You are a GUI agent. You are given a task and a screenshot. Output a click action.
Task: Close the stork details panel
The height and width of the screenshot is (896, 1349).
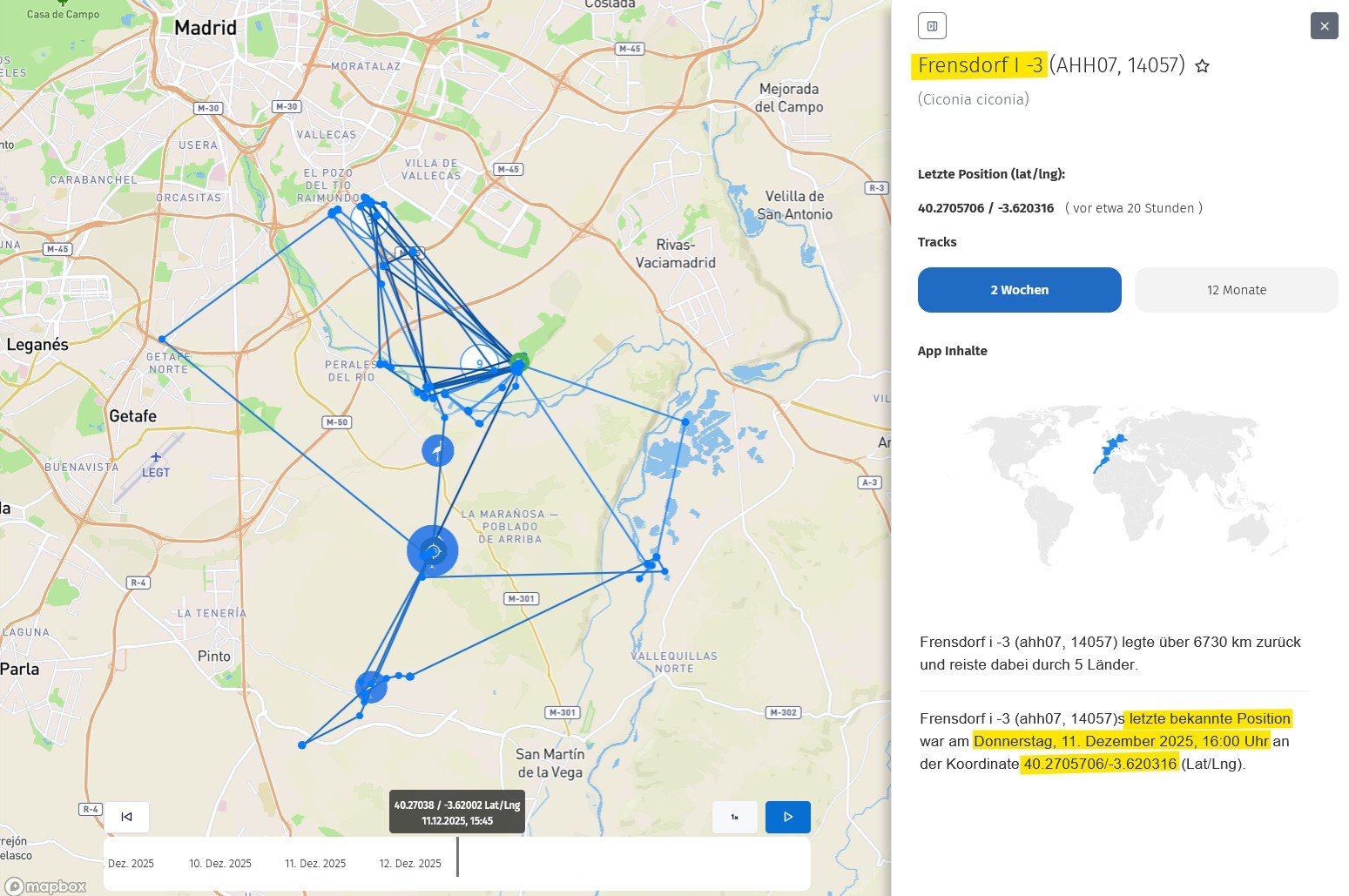(1324, 26)
